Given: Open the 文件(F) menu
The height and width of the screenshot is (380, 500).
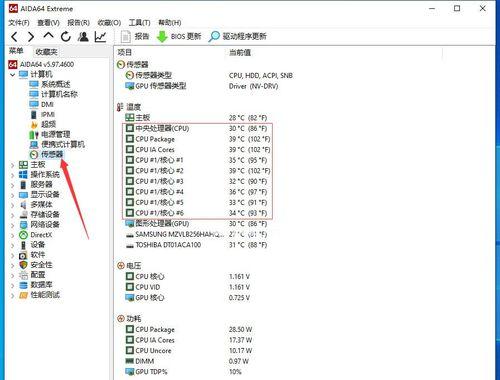Looking at the screenshot, I should pyautogui.click(x=19, y=23).
